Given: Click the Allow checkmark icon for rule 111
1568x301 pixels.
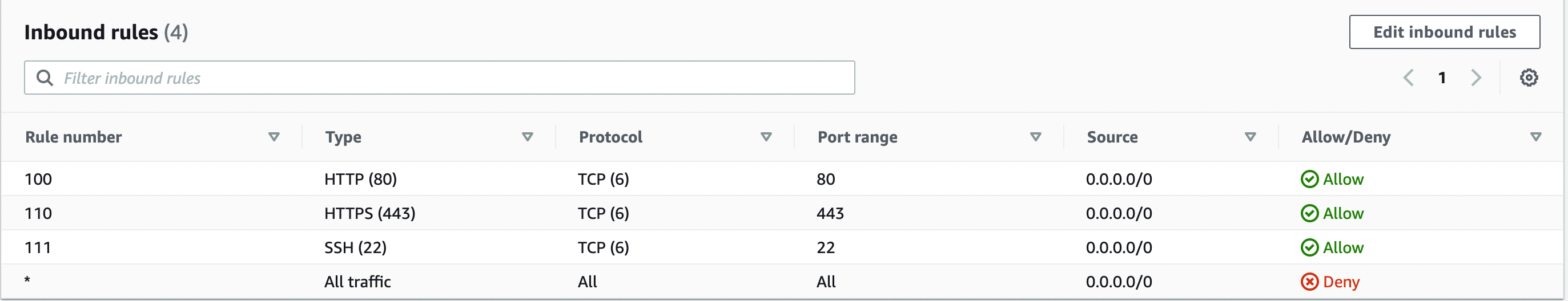Looking at the screenshot, I should coord(1309,247).
